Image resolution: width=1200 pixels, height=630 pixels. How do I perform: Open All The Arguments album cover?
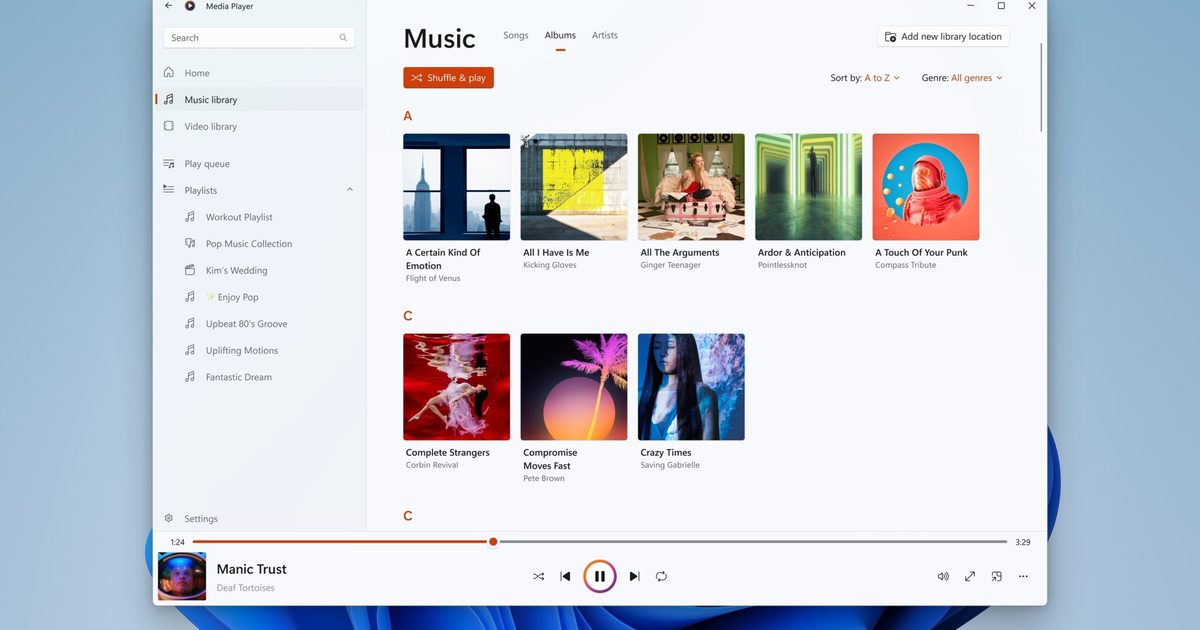(x=691, y=187)
